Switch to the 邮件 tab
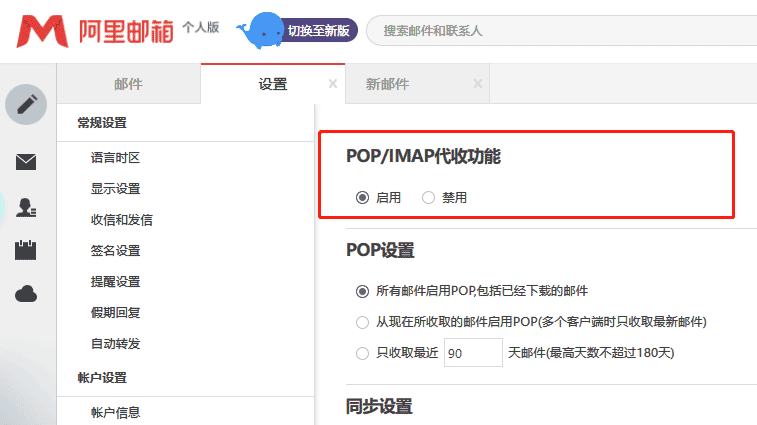 128,84
